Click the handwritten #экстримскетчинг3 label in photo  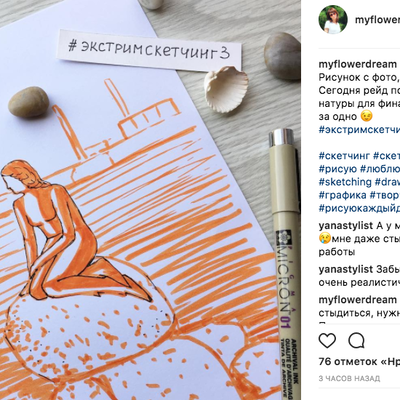(148, 50)
